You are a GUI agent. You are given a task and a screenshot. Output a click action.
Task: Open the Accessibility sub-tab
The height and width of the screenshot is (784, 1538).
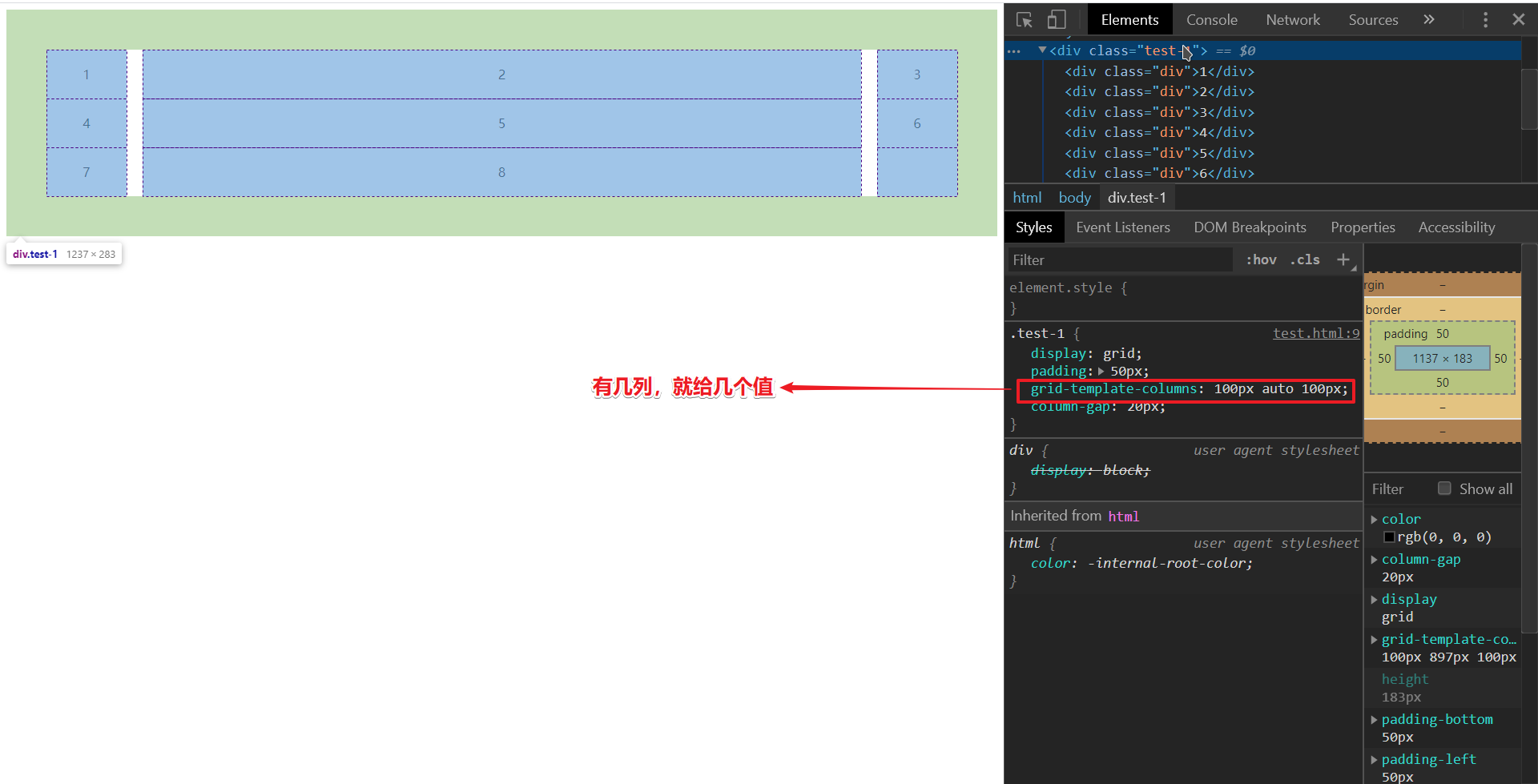pos(1456,227)
